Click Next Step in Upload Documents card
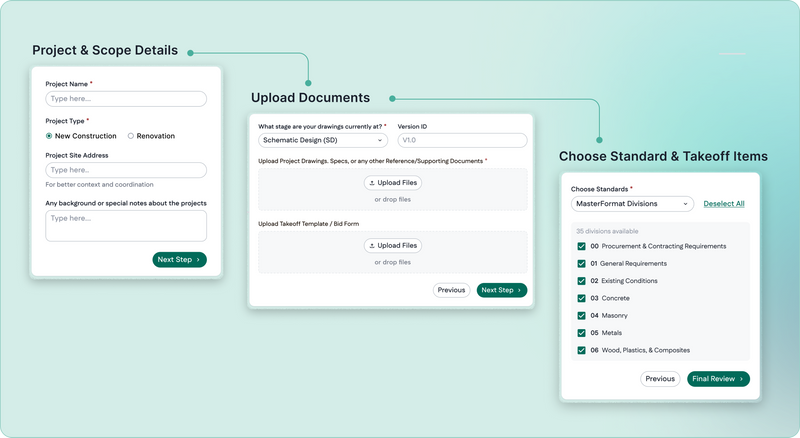800x438 pixels. pos(502,290)
